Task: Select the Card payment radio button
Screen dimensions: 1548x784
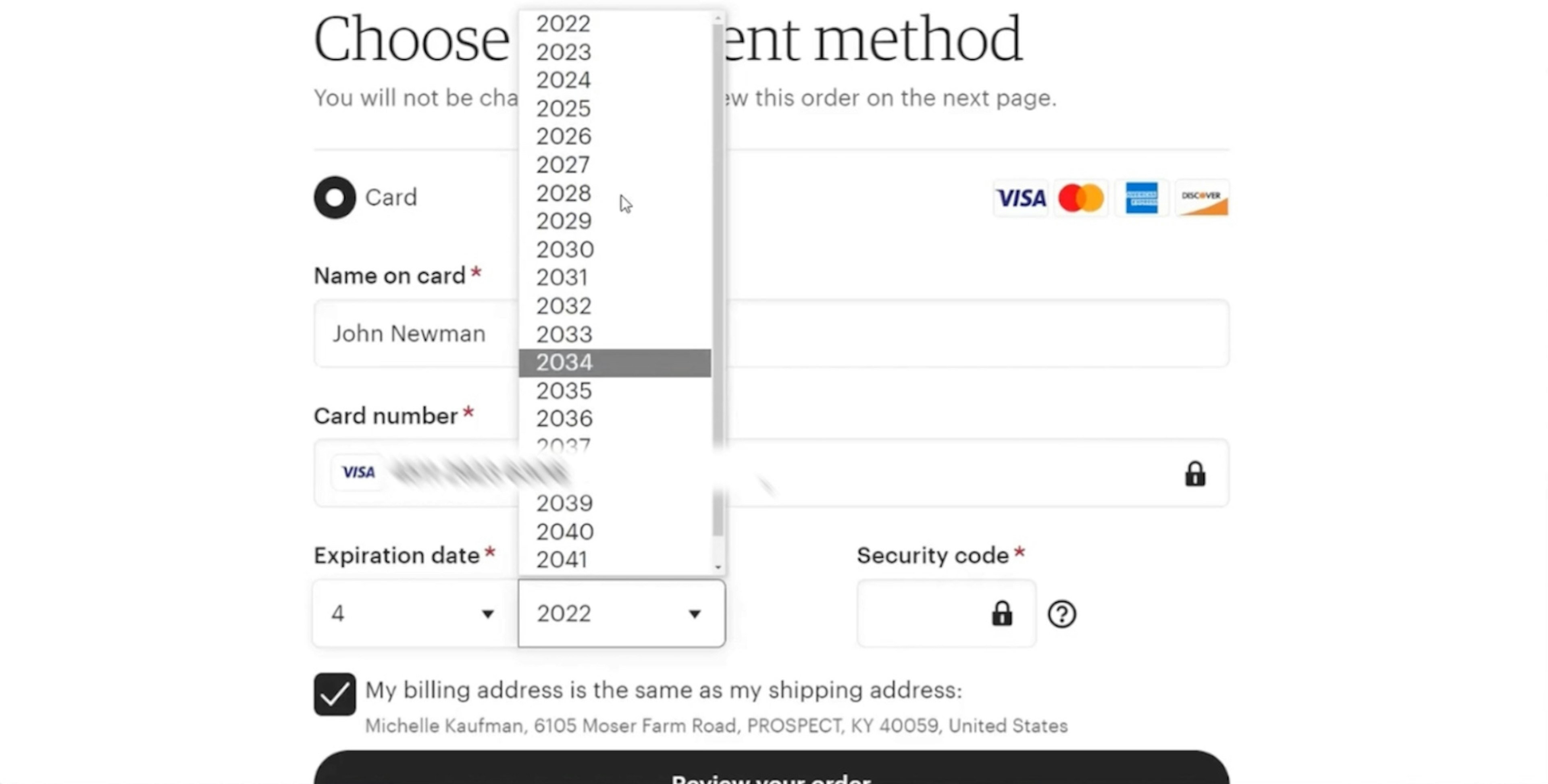Action: (x=335, y=197)
